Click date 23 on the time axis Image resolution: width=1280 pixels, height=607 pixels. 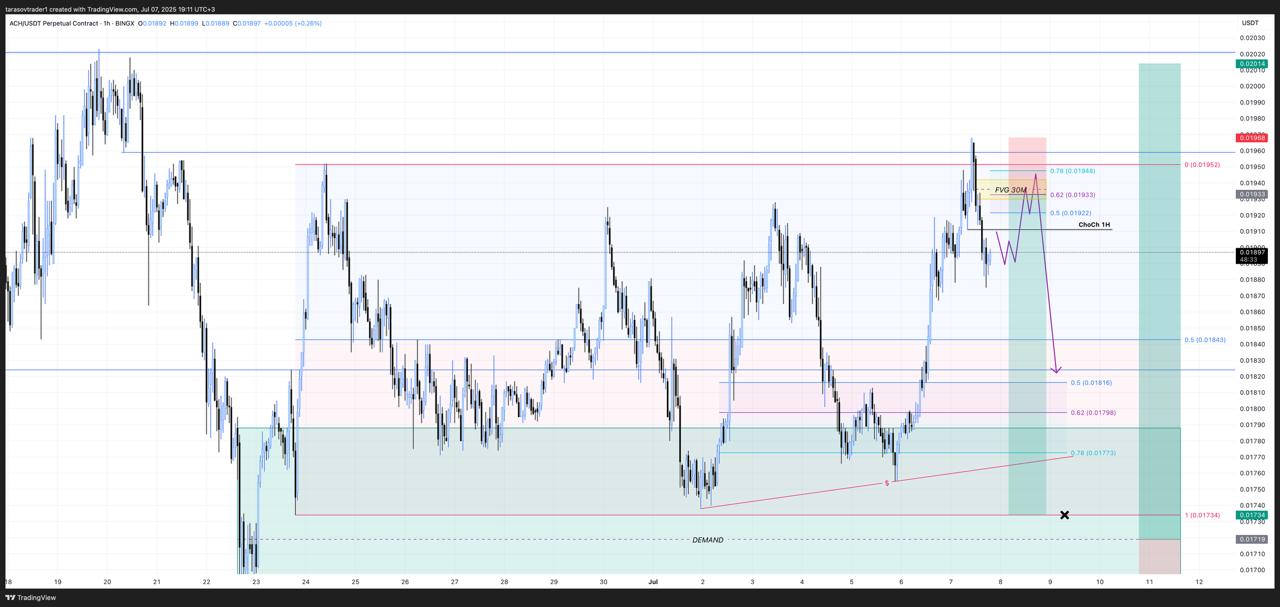point(256,581)
